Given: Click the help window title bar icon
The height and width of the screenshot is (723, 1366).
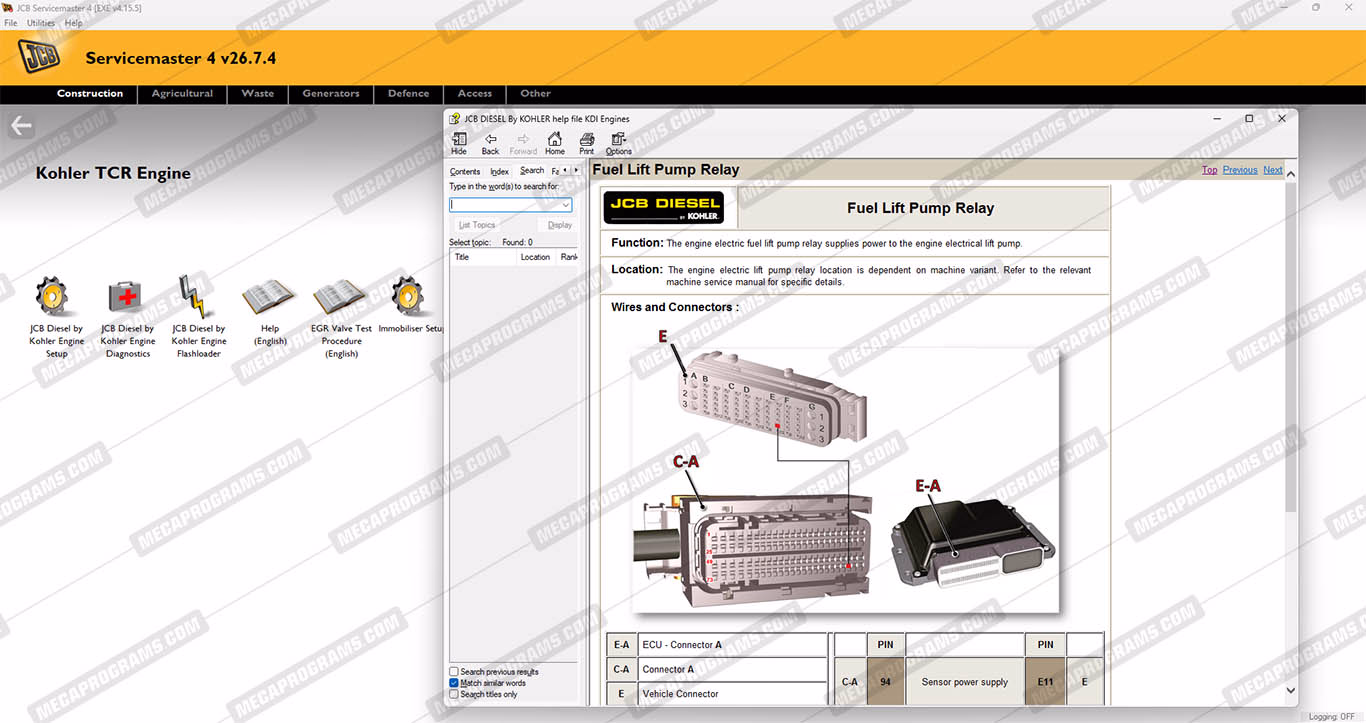Looking at the screenshot, I should coord(455,118).
